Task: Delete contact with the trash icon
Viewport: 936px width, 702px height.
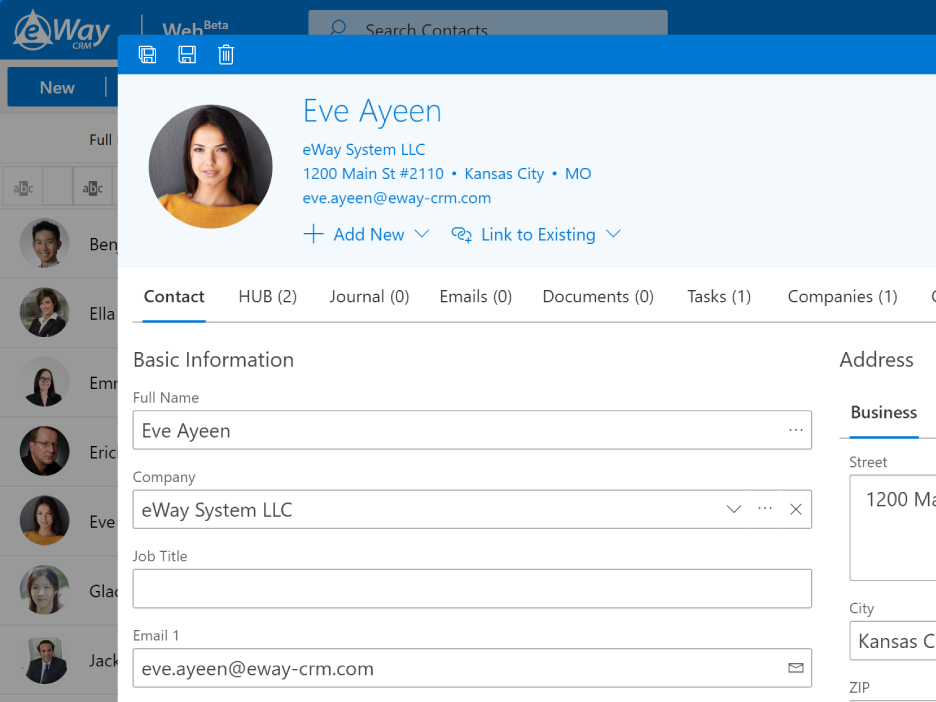Action: tap(226, 54)
